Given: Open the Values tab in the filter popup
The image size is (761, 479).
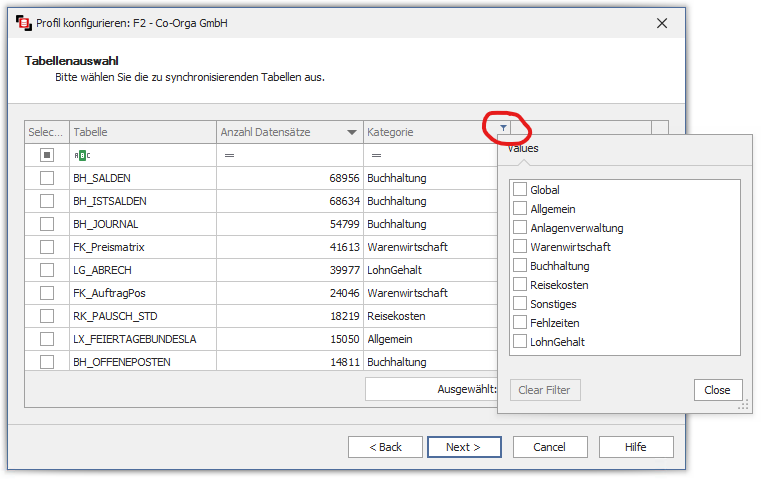Looking at the screenshot, I should pos(523,148).
